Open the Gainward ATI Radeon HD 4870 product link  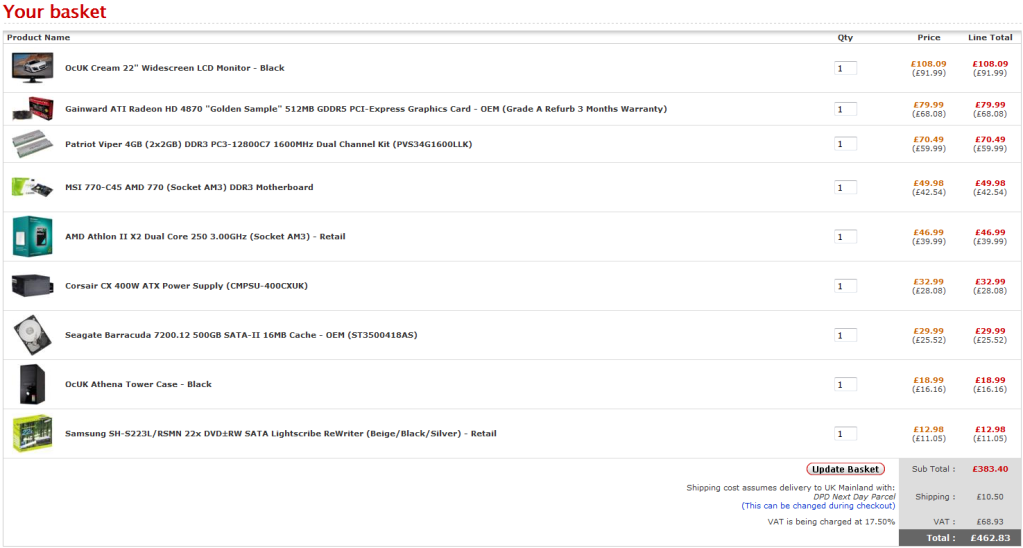click(366, 109)
